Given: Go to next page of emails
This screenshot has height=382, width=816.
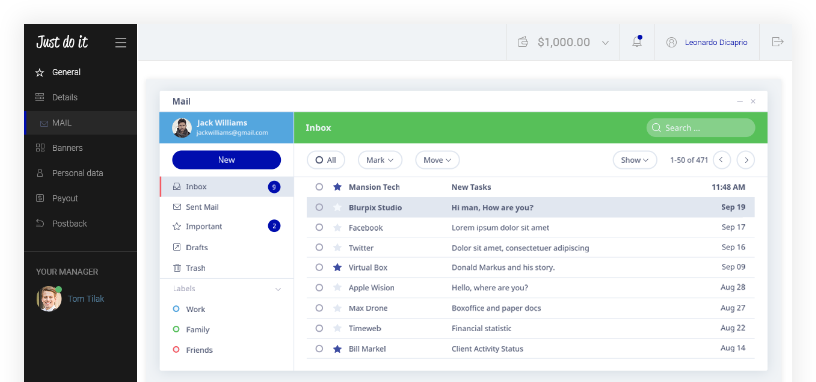Looking at the screenshot, I should pos(746,160).
